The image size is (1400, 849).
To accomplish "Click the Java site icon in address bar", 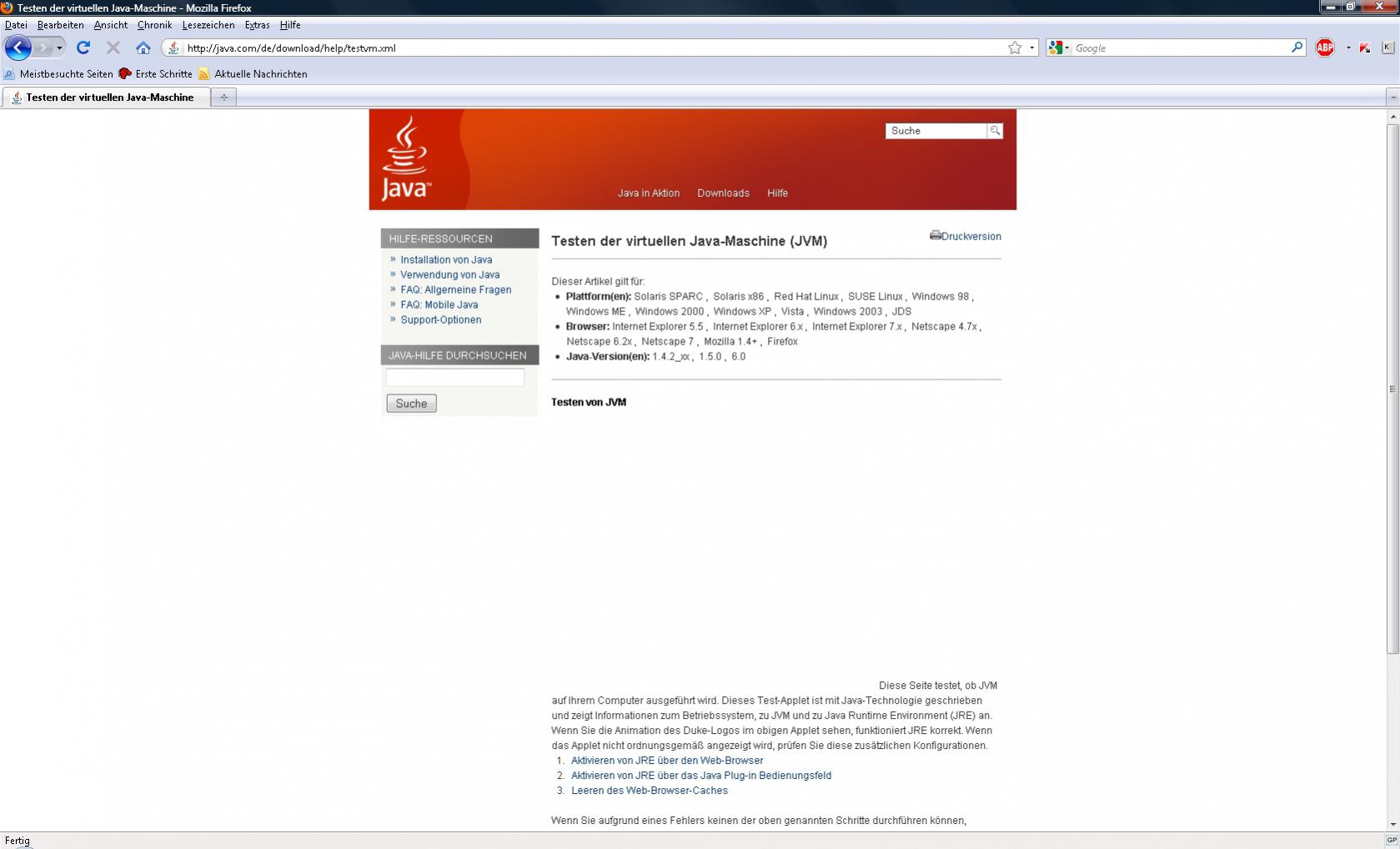I will [x=173, y=48].
